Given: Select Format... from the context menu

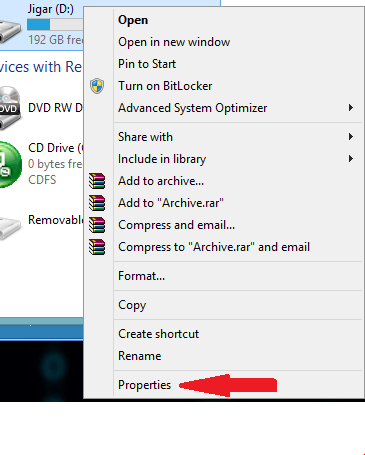Looking at the screenshot, I should tap(238, 276).
